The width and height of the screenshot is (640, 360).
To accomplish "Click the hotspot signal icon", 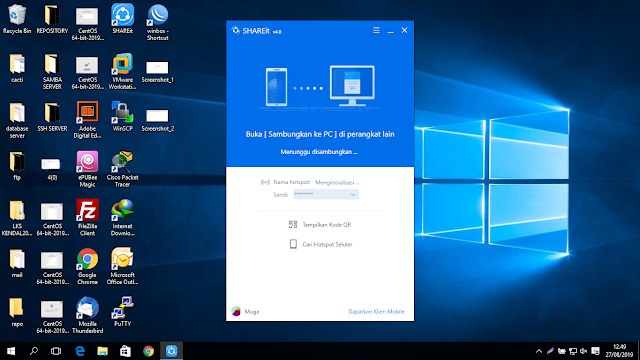I will click(x=265, y=182).
